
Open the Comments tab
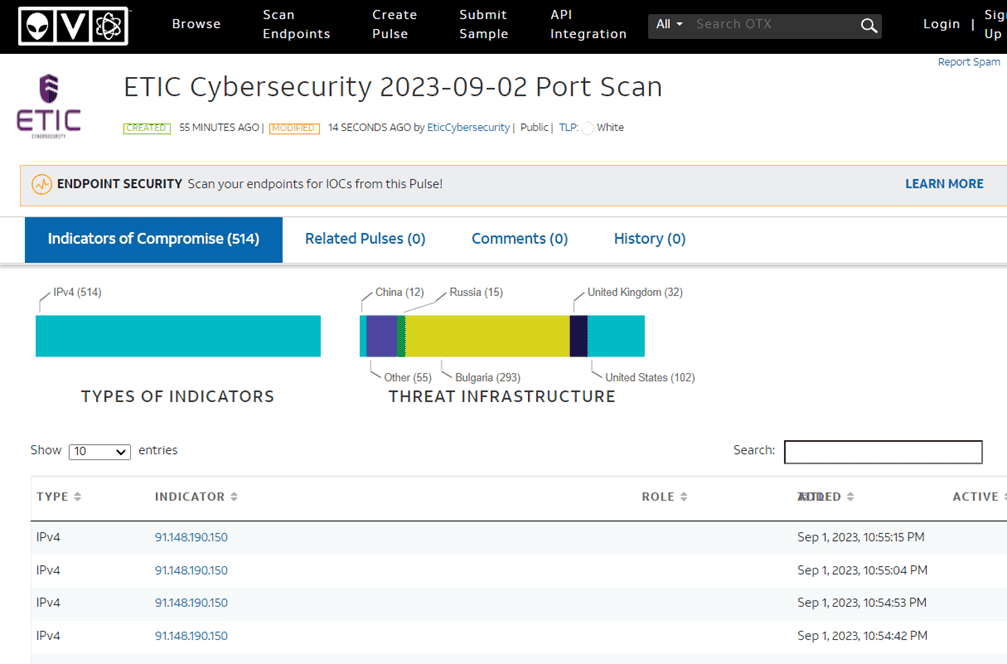click(x=519, y=239)
